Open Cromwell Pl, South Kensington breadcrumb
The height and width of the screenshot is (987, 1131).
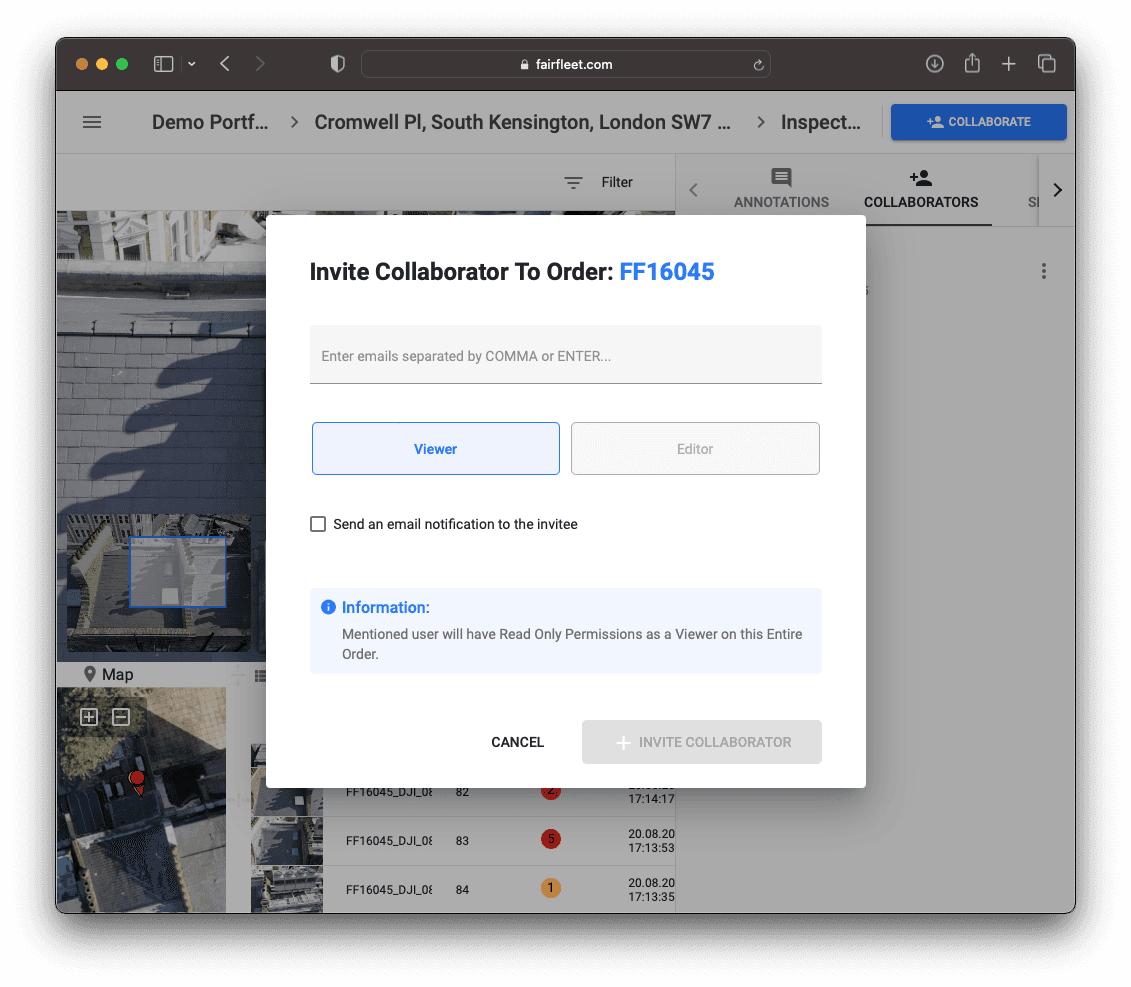(522, 122)
